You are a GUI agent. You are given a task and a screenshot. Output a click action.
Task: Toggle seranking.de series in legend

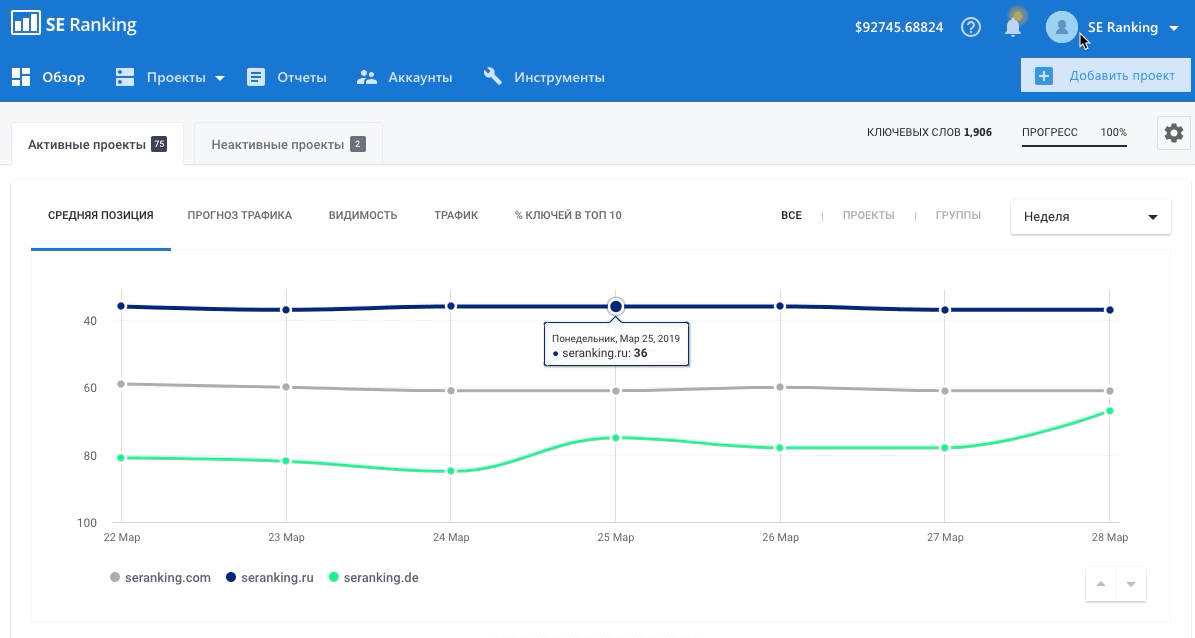pyautogui.click(x=373, y=578)
